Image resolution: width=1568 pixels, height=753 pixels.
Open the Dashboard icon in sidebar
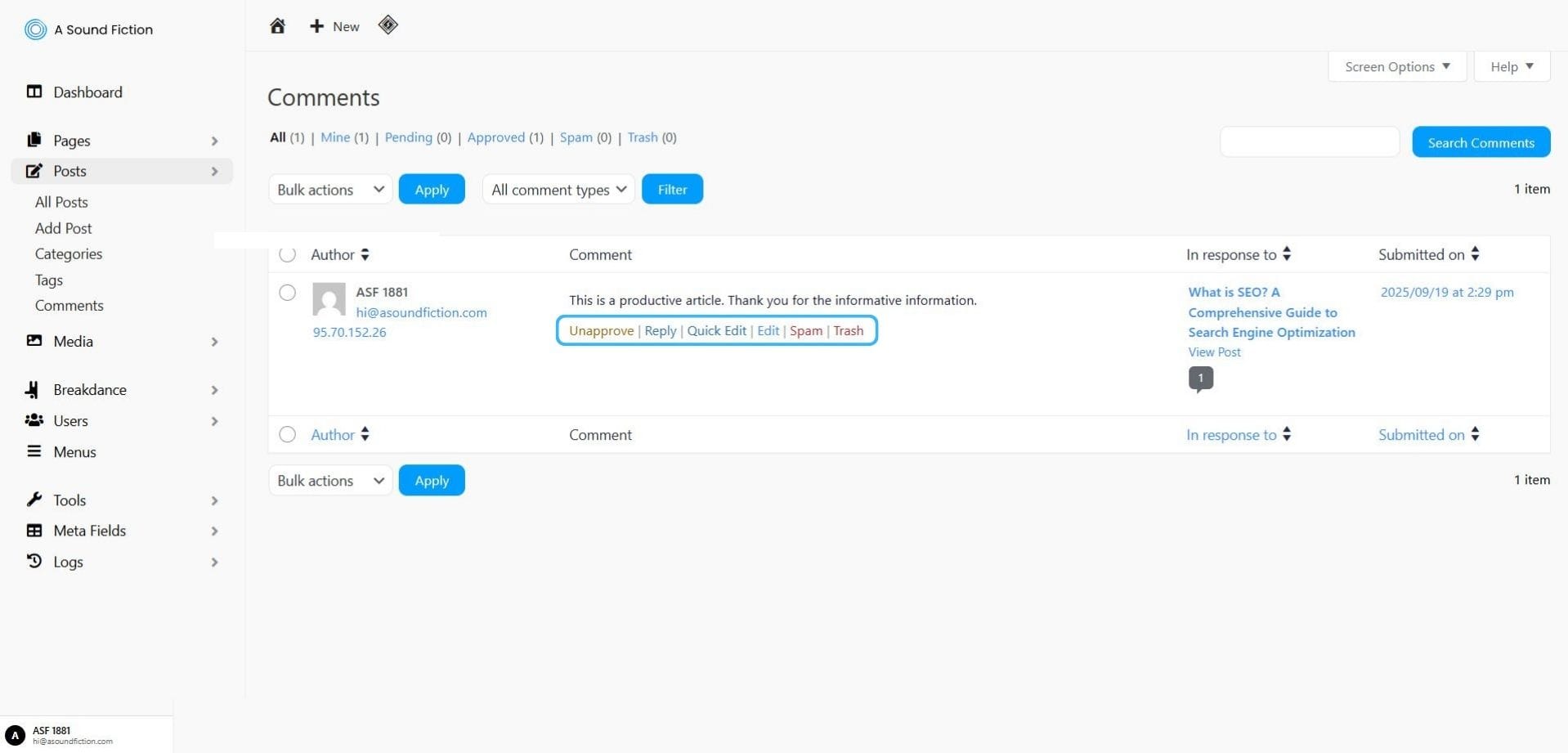(34, 92)
